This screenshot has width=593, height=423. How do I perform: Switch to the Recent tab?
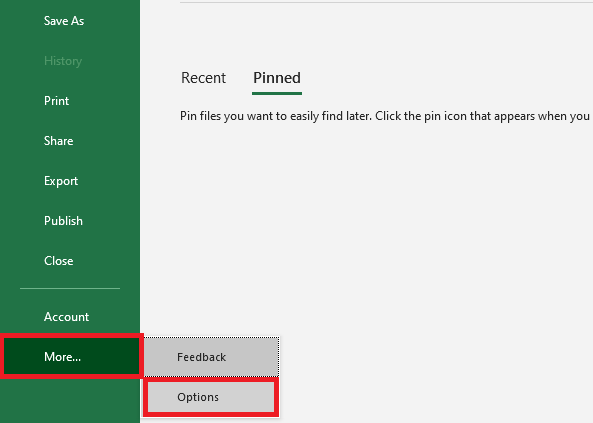[x=203, y=78]
